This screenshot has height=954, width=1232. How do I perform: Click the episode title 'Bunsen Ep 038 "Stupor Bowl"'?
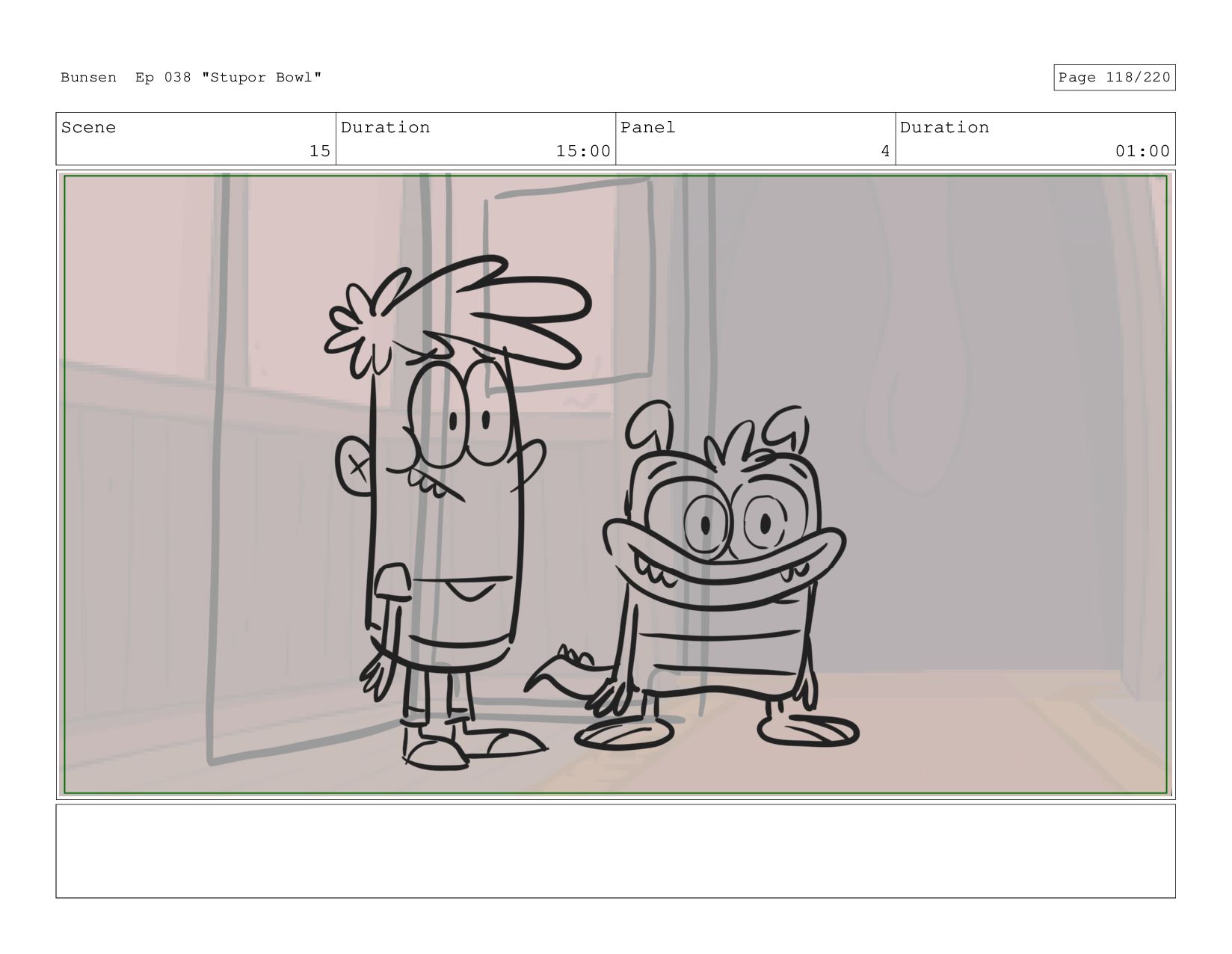click(191, 78)
